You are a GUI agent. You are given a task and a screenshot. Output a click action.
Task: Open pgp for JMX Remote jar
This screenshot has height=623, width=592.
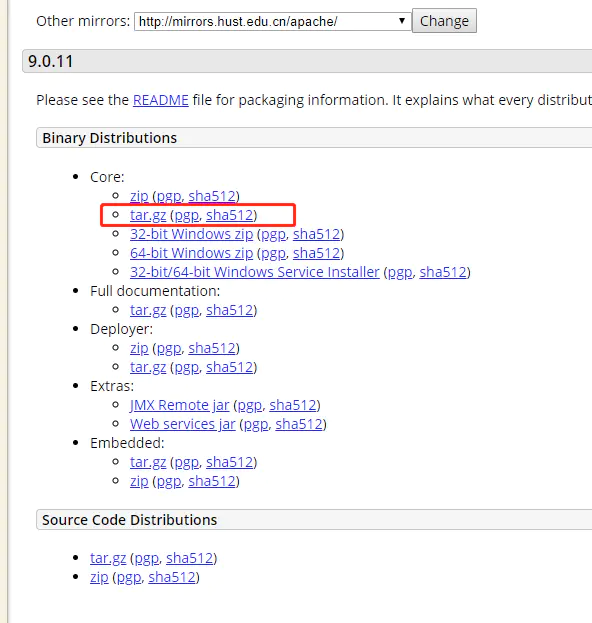pos(250,405)
